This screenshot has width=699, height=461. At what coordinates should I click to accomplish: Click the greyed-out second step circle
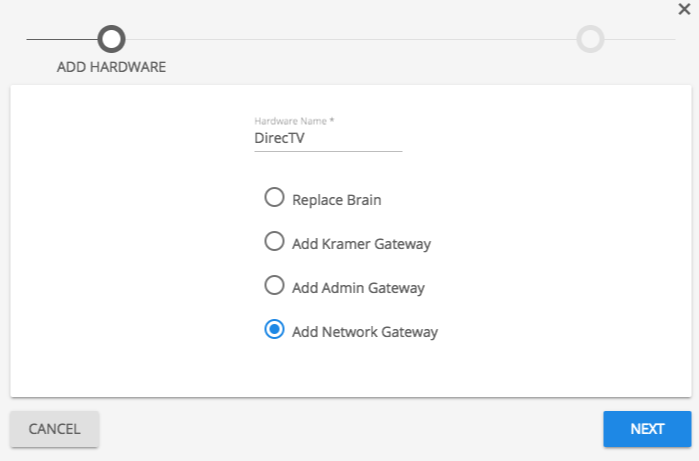[590, 39]
